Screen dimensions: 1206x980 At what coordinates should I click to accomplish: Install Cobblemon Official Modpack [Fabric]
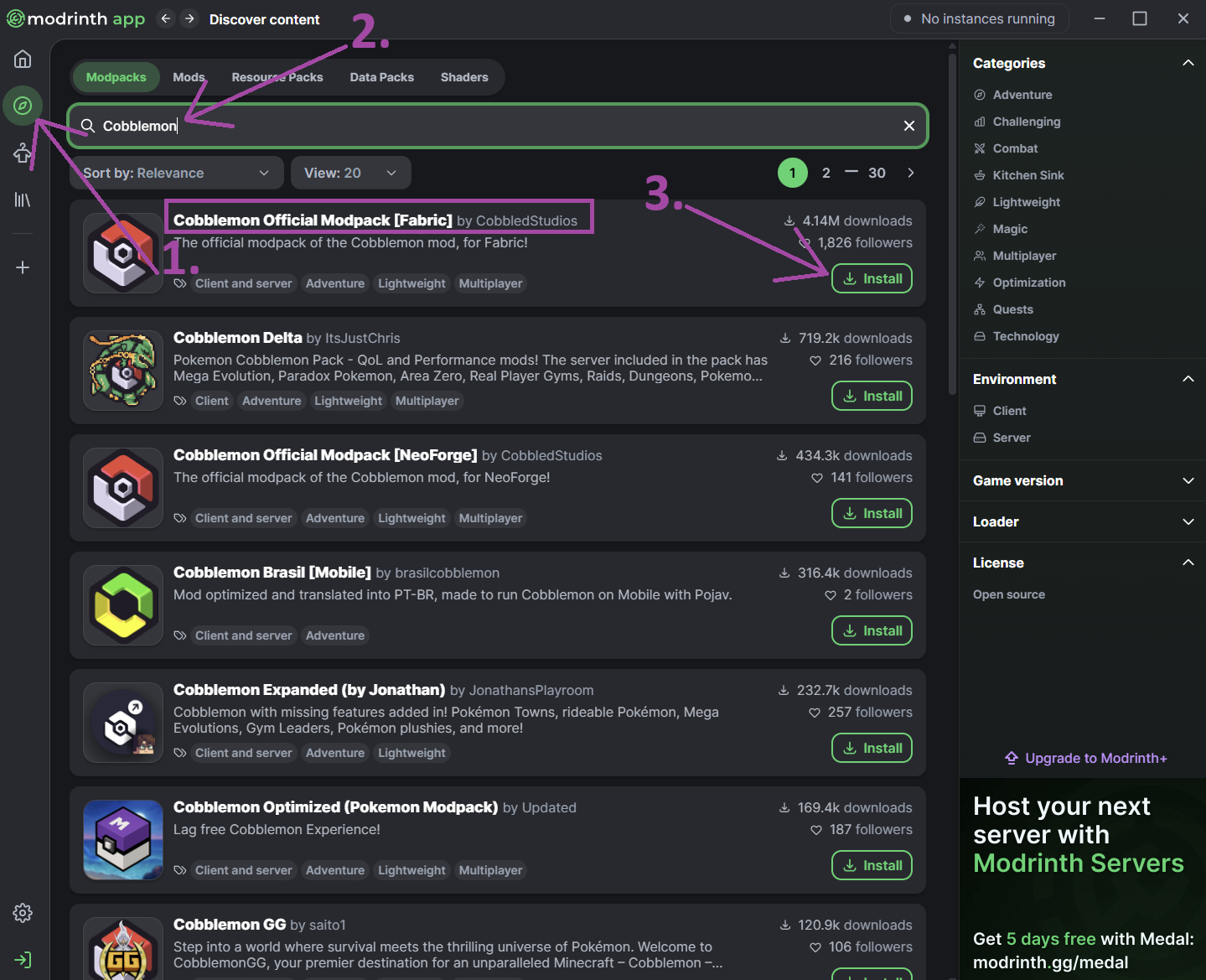click(x=872, y=278)
